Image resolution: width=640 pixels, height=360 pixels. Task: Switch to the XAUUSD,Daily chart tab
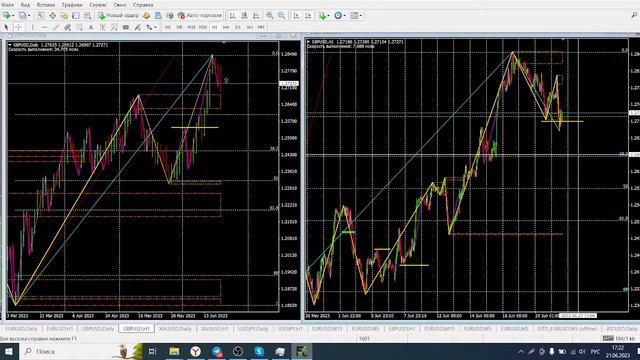[x=176, y=328]
